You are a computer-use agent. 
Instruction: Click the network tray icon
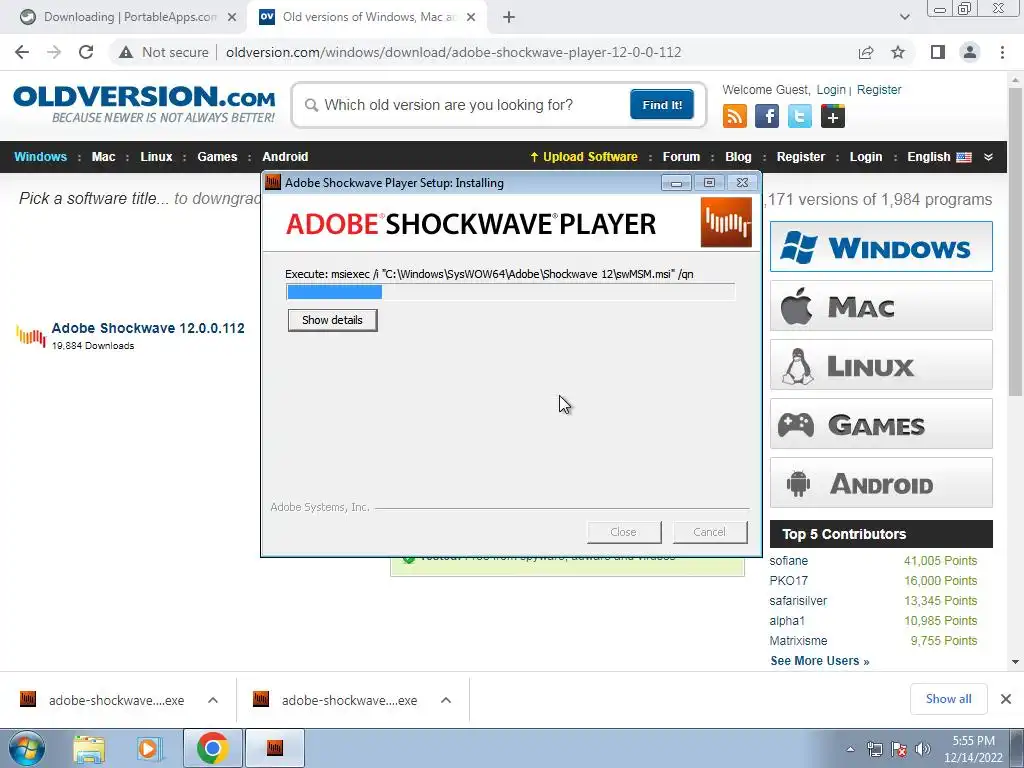874,749
